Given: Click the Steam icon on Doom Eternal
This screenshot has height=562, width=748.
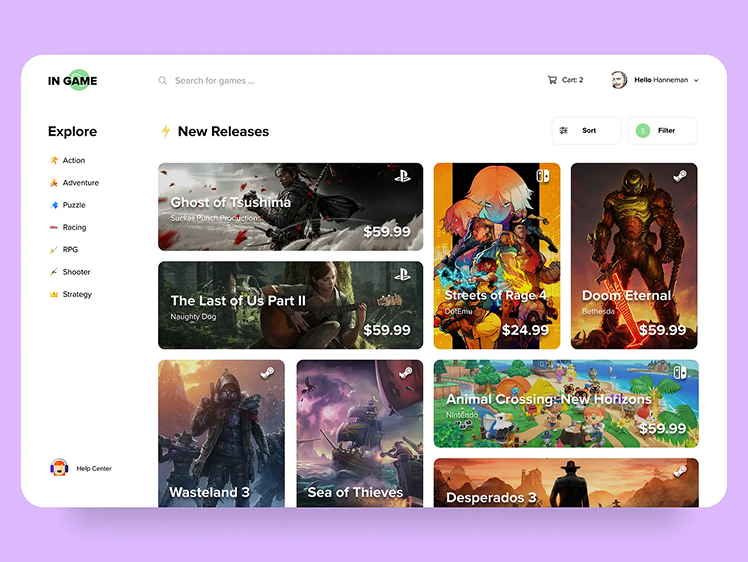Looking at the screenshot, I should (x=679, y=176).
